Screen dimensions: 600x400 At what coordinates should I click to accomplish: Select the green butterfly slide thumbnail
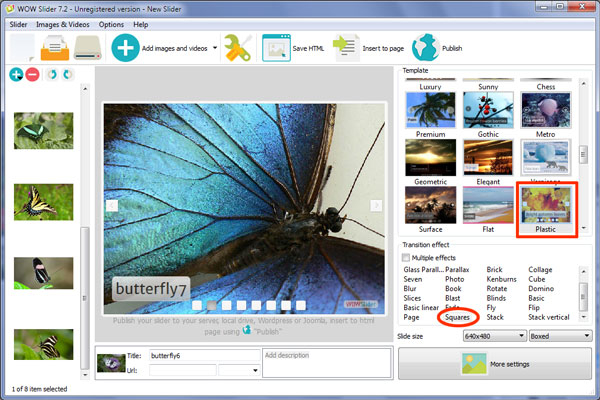click(44, 131)
